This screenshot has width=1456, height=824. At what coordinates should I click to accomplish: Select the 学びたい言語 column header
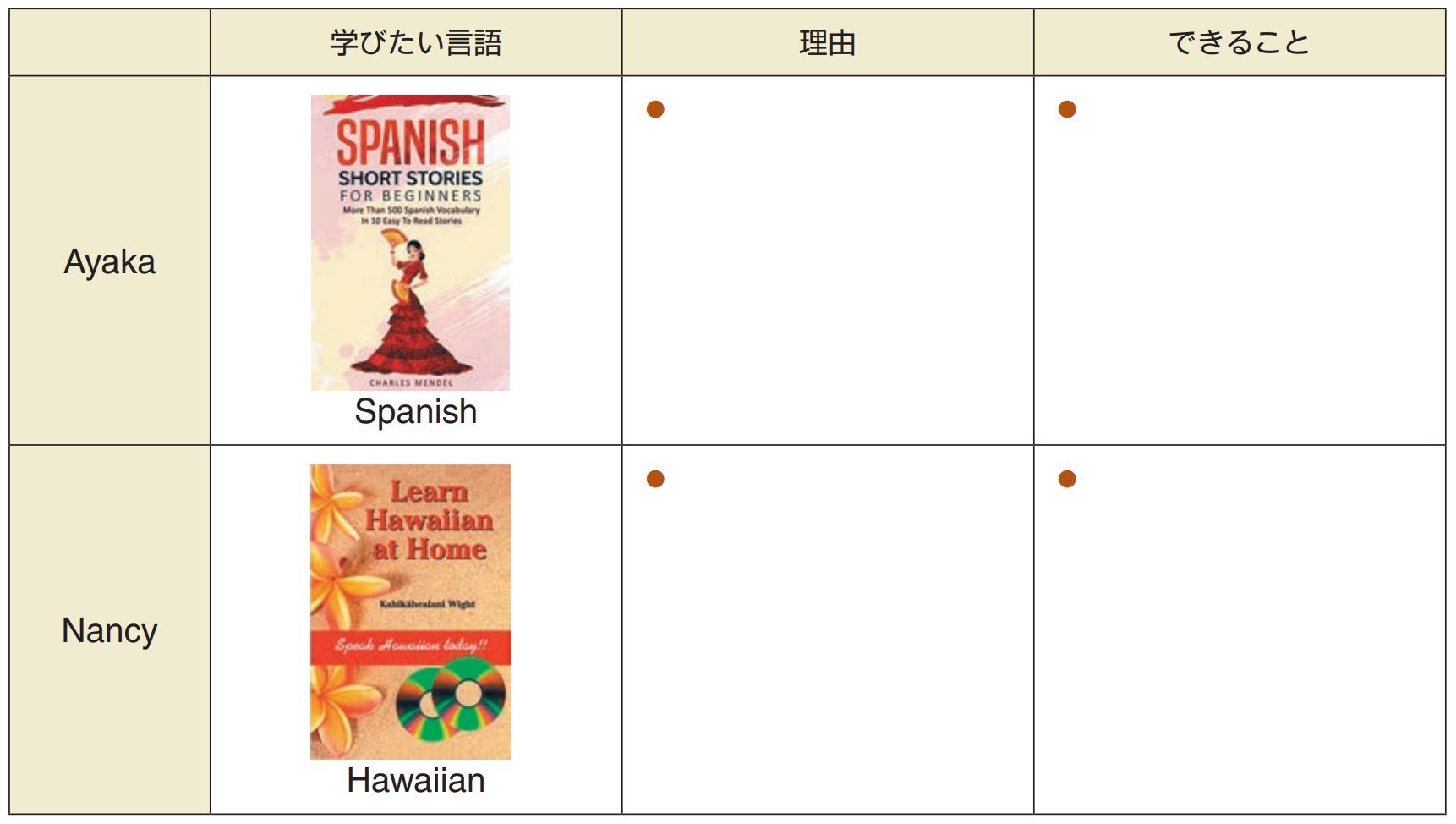click(x=416, y=42)
